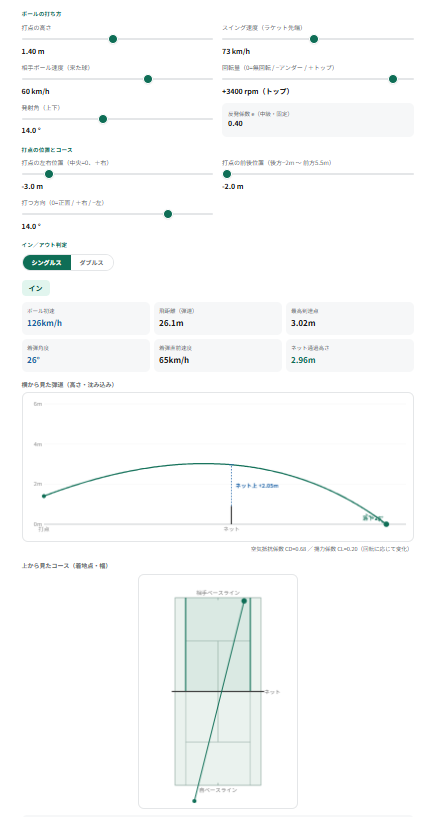The image size is (442, 817).
Task: Click the 14.0° value under 打つ方向
Action: click(31, 227)
